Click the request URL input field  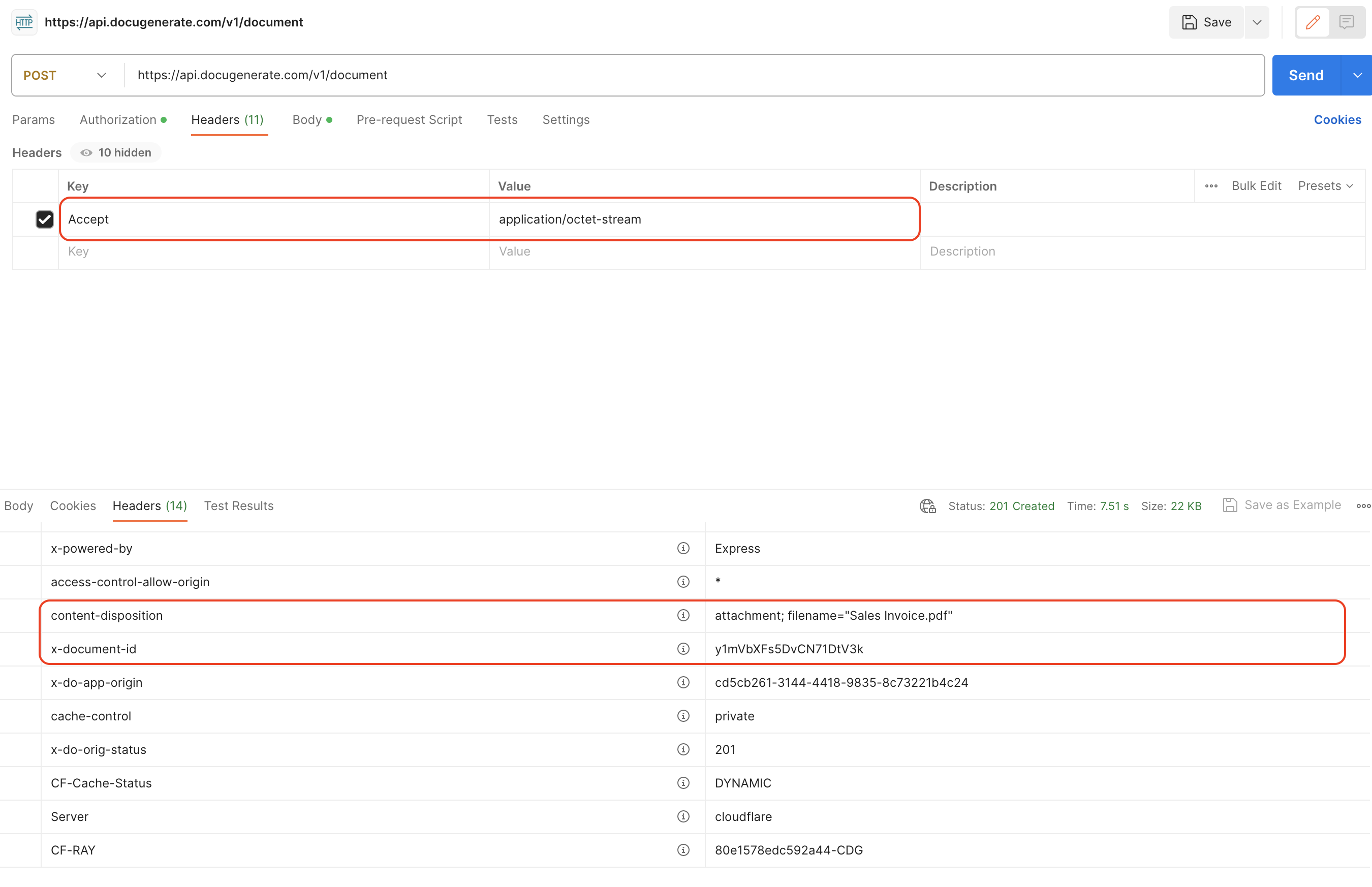point(518,75)
